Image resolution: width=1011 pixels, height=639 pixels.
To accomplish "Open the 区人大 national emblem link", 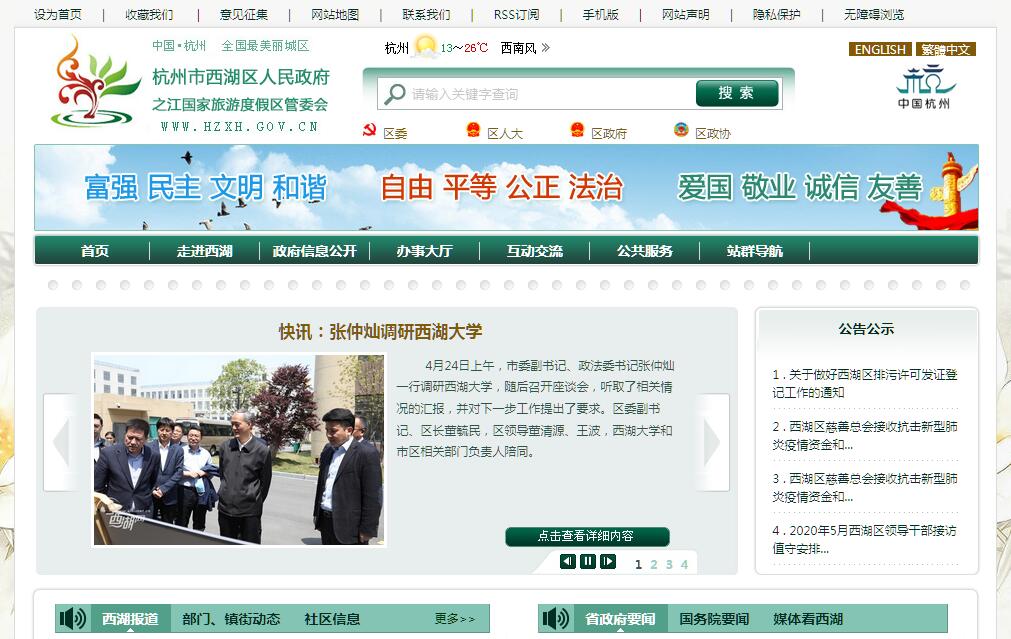I will tap(473, 131).
